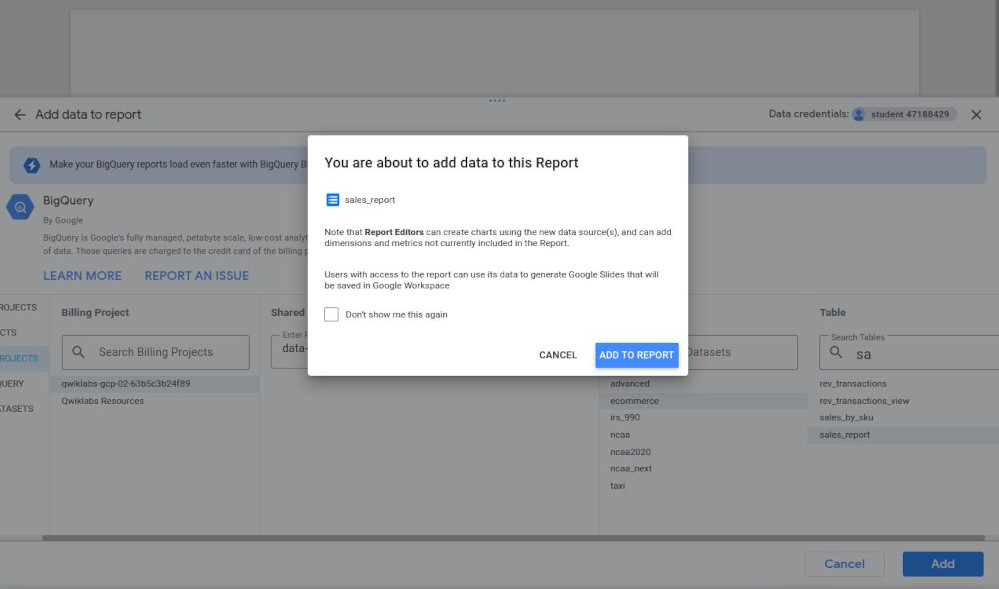Viewport: 999px width, 589px height.
Task: Select the ecommerce dataset
Action: tap(703, 401)
